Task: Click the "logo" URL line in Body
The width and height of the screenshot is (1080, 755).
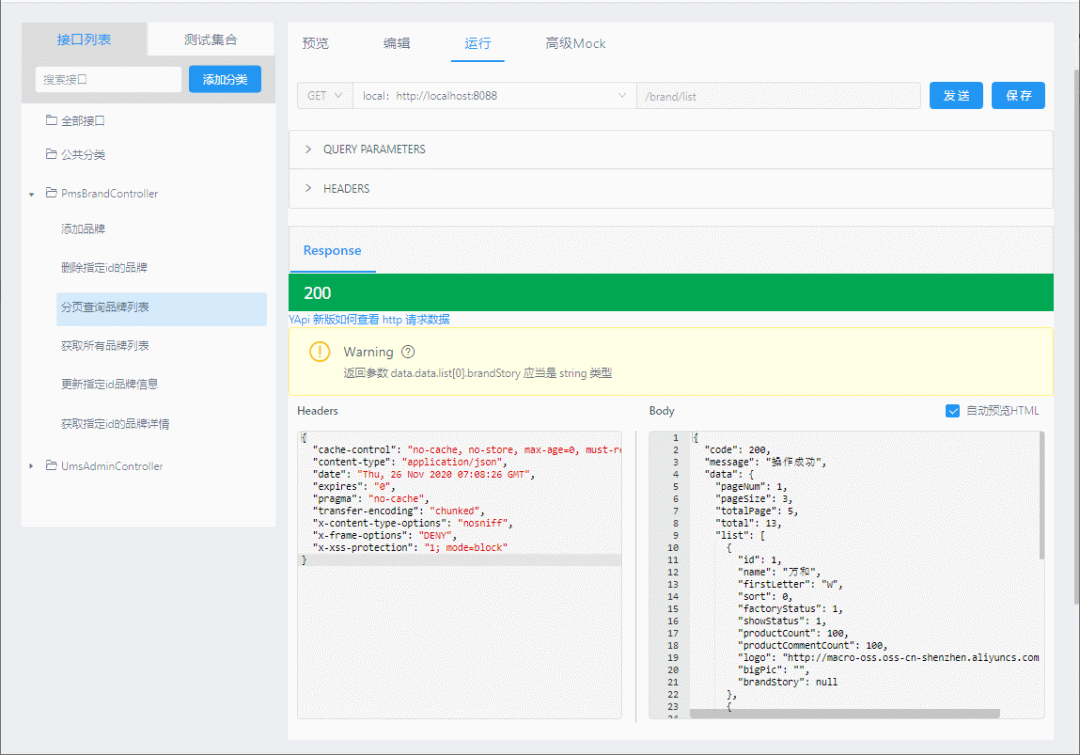Action: tap(888, 657)
